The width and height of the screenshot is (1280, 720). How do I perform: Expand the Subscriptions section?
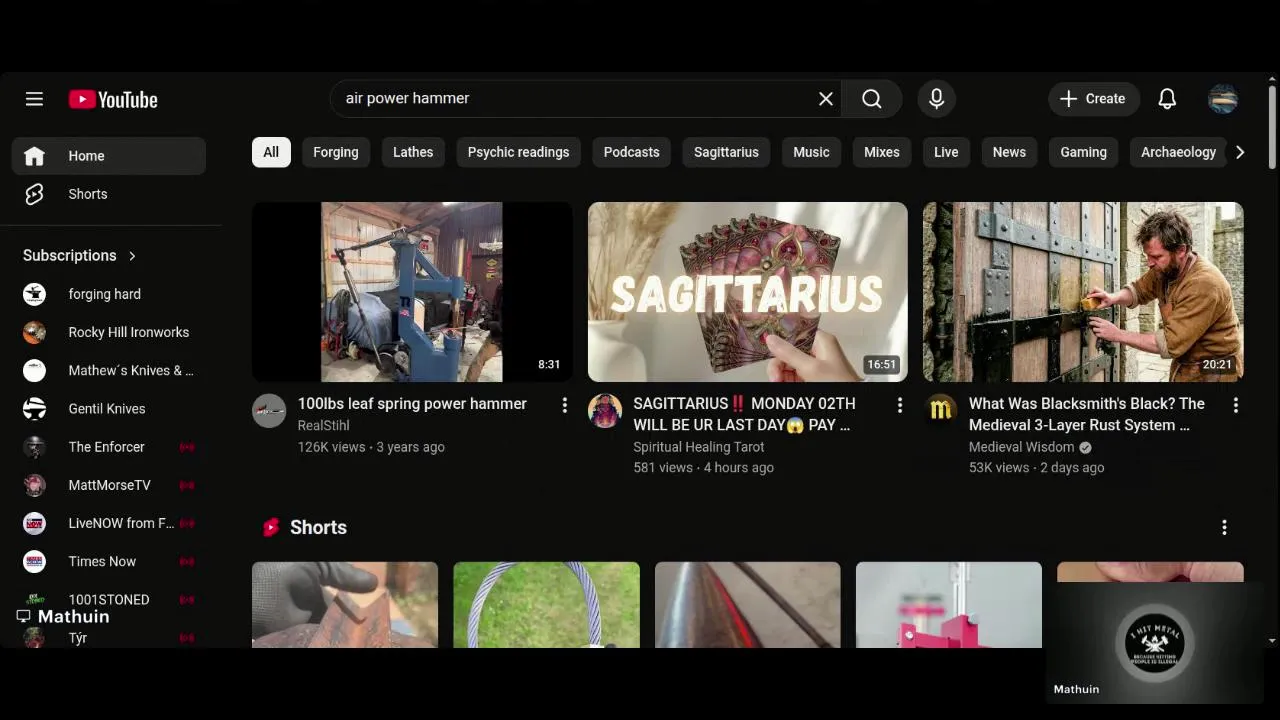[80, 256]
